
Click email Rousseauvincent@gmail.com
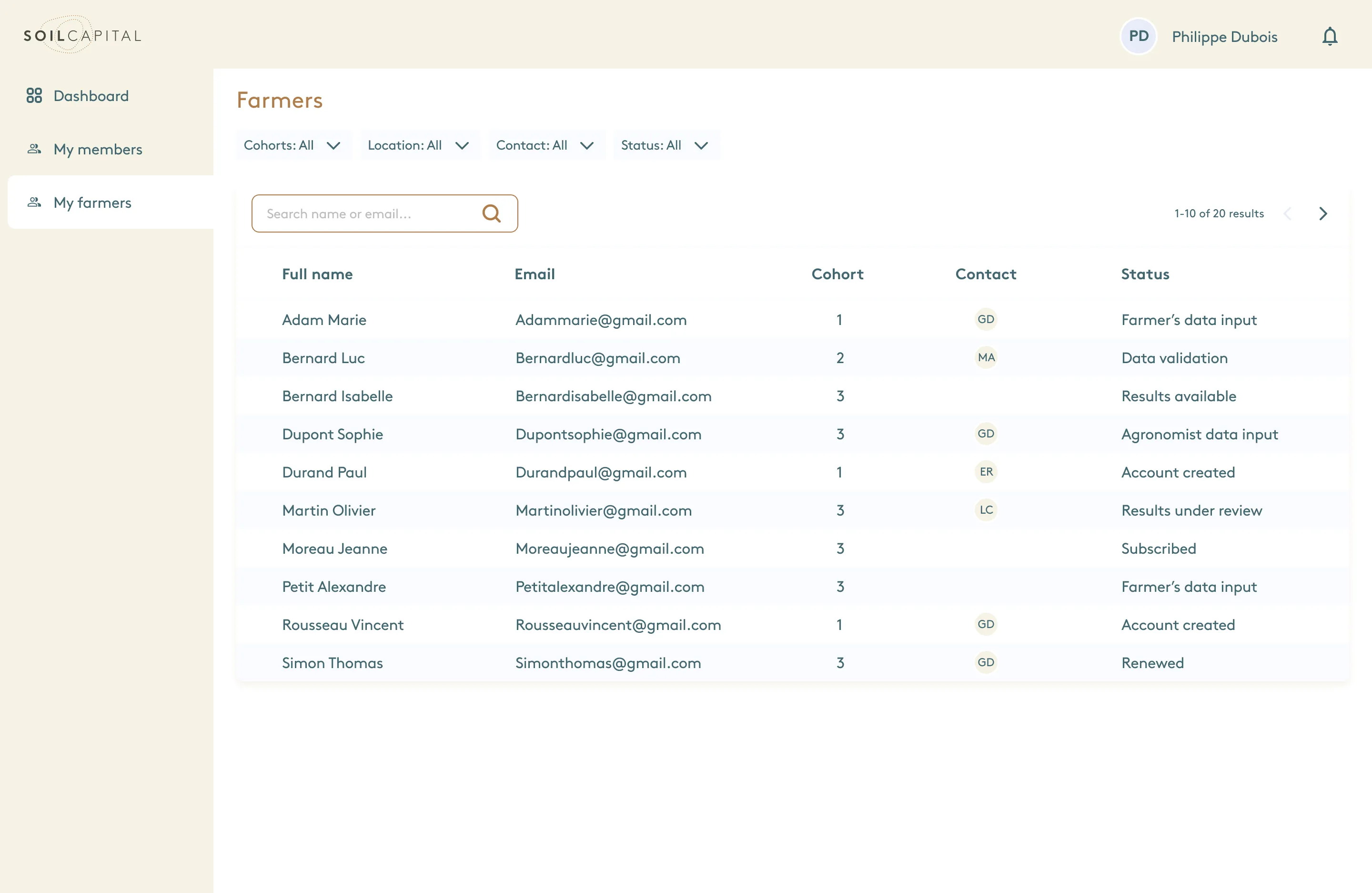click(618, 625)
